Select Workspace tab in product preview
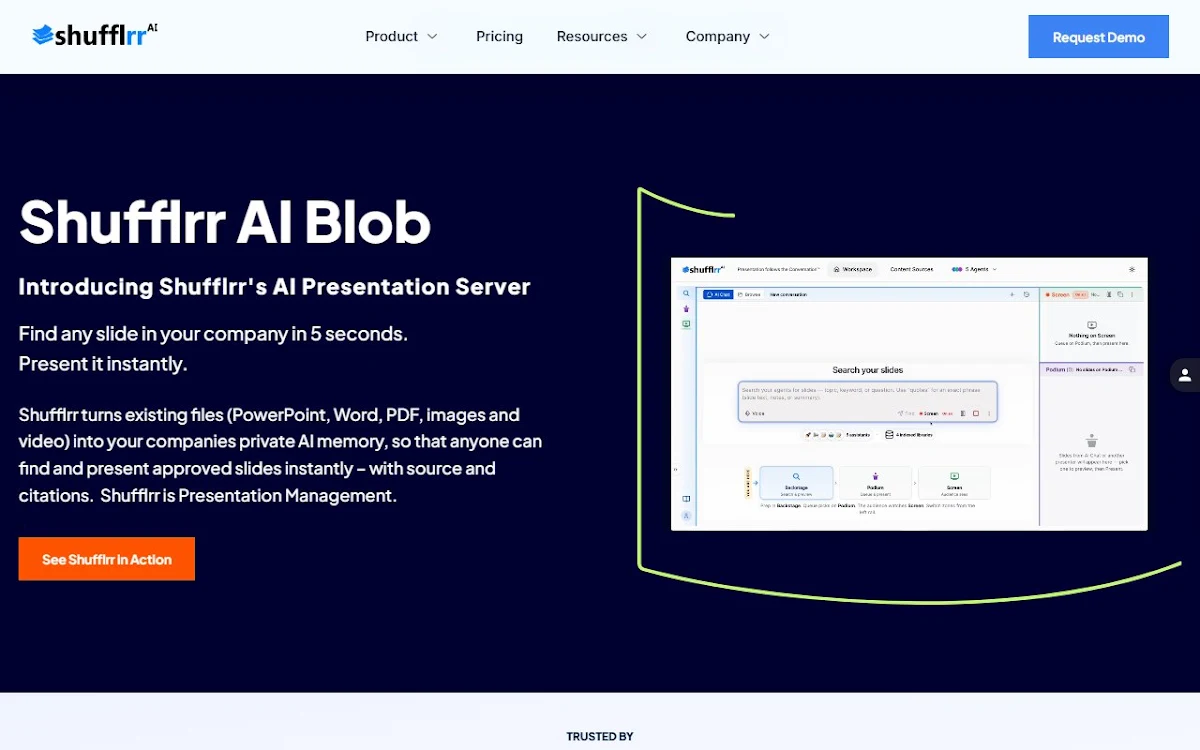Viewport: 1200px width, 750px height. click(x=852, y=269)
